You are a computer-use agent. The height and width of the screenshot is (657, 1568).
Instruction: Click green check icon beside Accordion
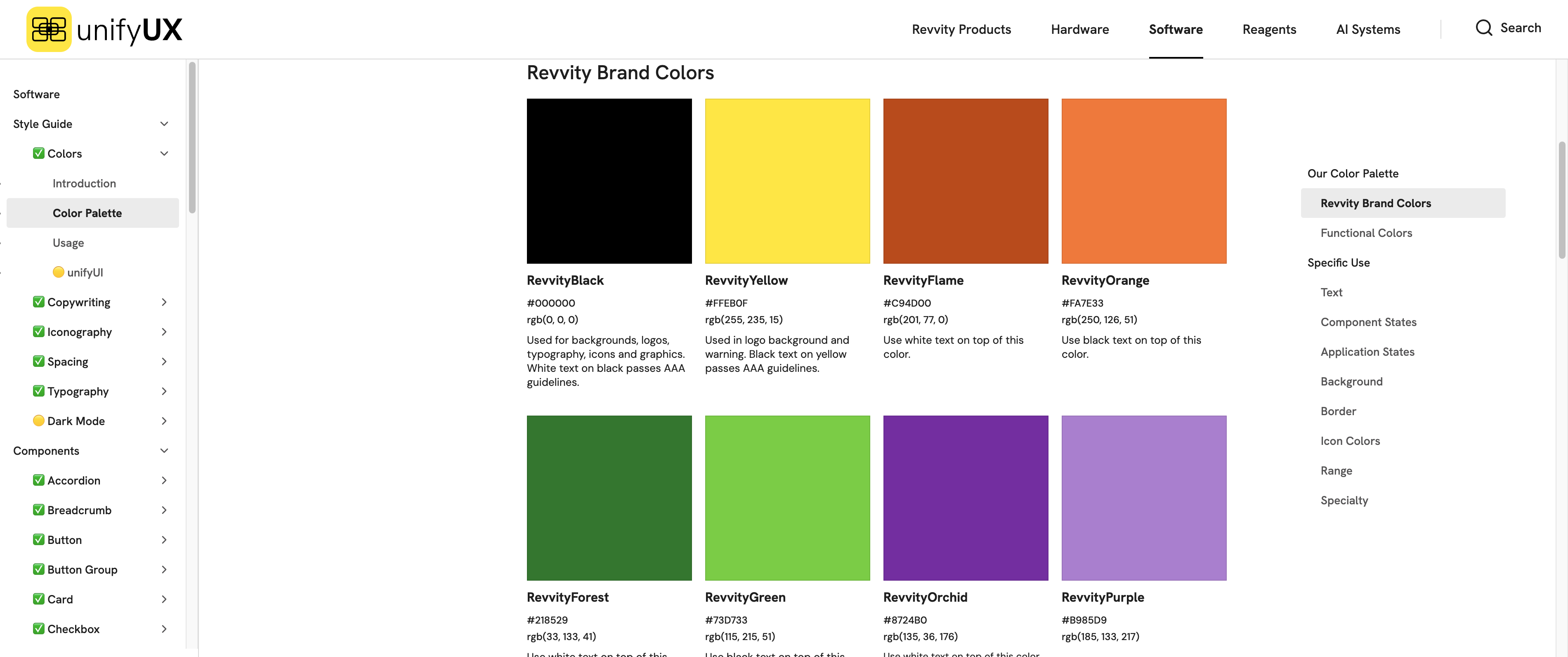(38, 480)
